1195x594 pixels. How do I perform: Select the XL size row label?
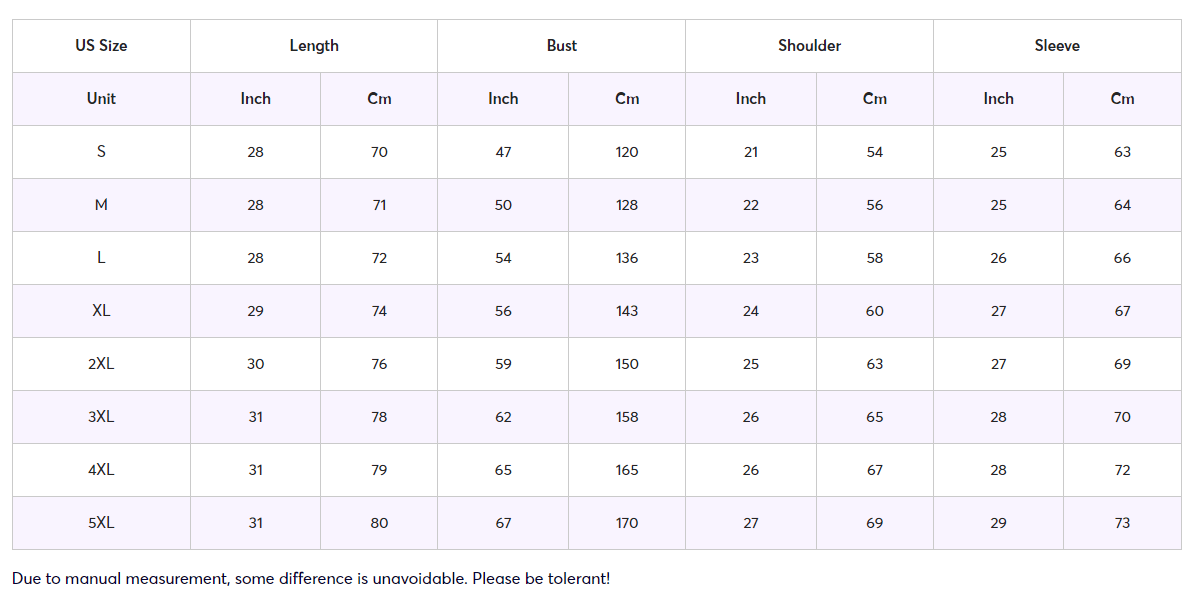[x=101, y=311]
